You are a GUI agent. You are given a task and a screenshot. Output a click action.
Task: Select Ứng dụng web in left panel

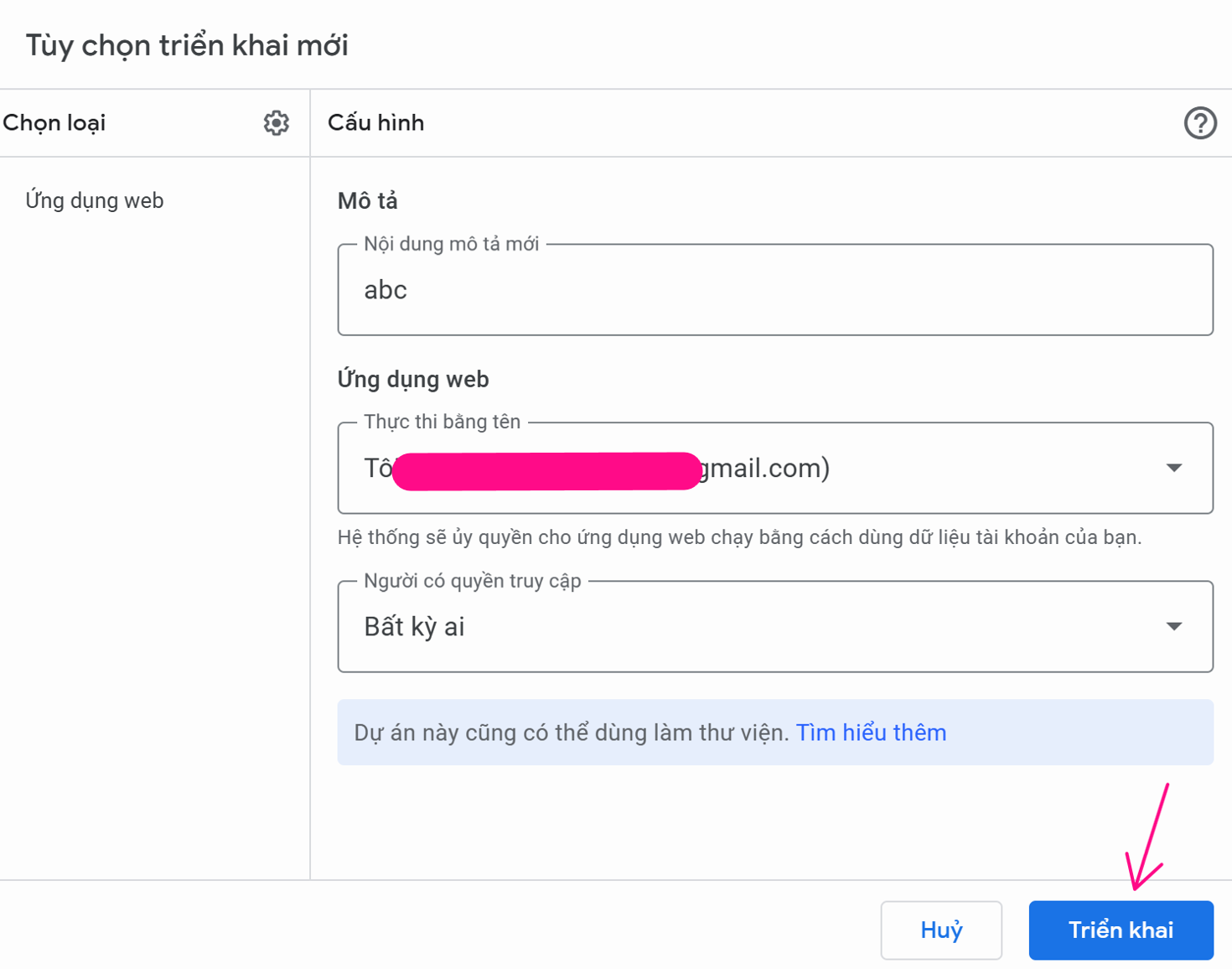pos(95,201)
